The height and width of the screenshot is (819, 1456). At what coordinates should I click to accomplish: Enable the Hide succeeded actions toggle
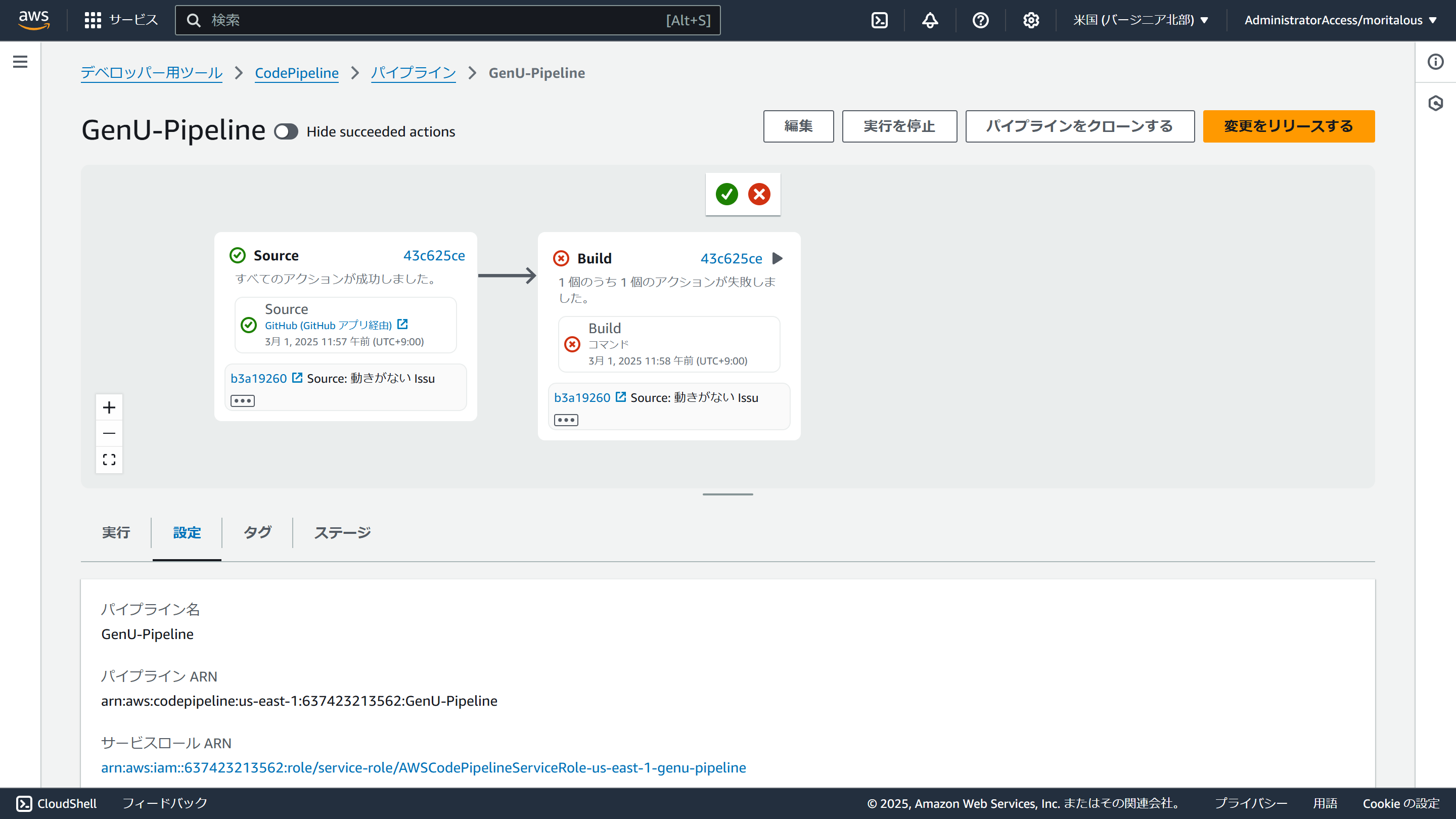(x=286, y=131)
